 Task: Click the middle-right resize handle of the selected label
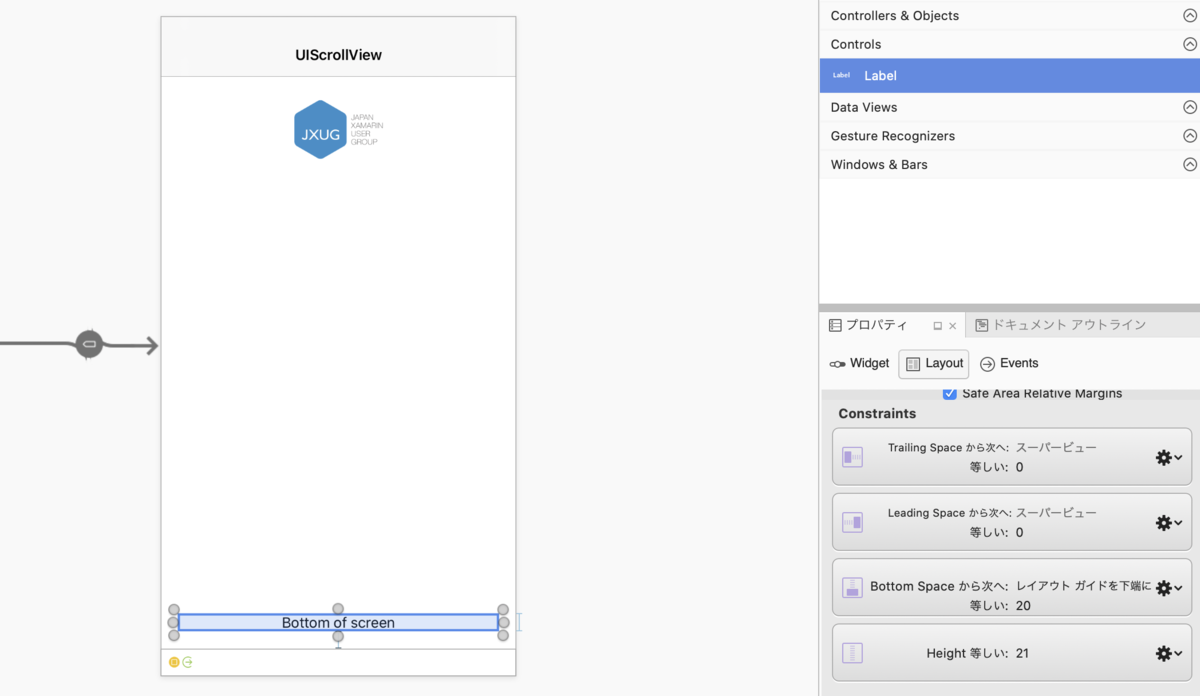[x=504, y=622]
